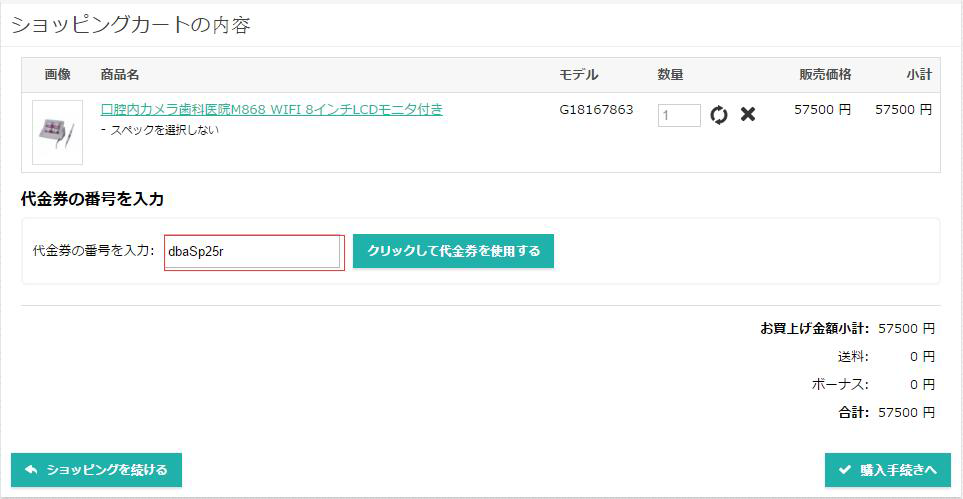
Task: Click the refresh quantity icon
Action: (x=719, y=115)
